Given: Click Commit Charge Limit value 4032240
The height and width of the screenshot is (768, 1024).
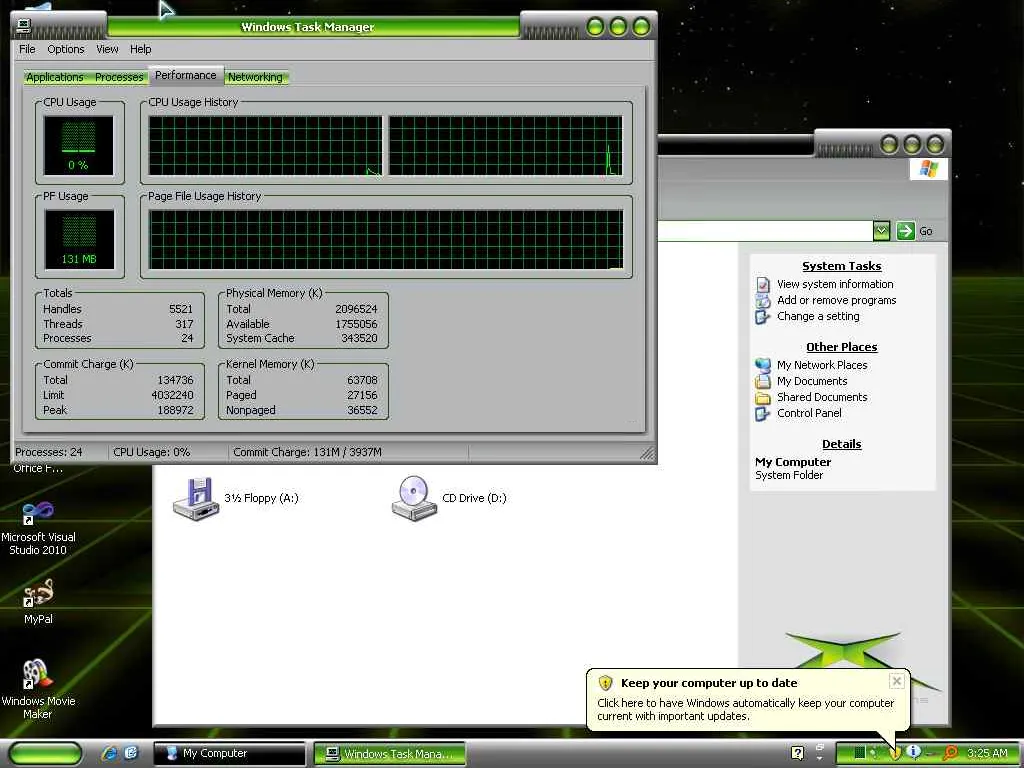Looking at the screenshot, I should coord(172,395).
